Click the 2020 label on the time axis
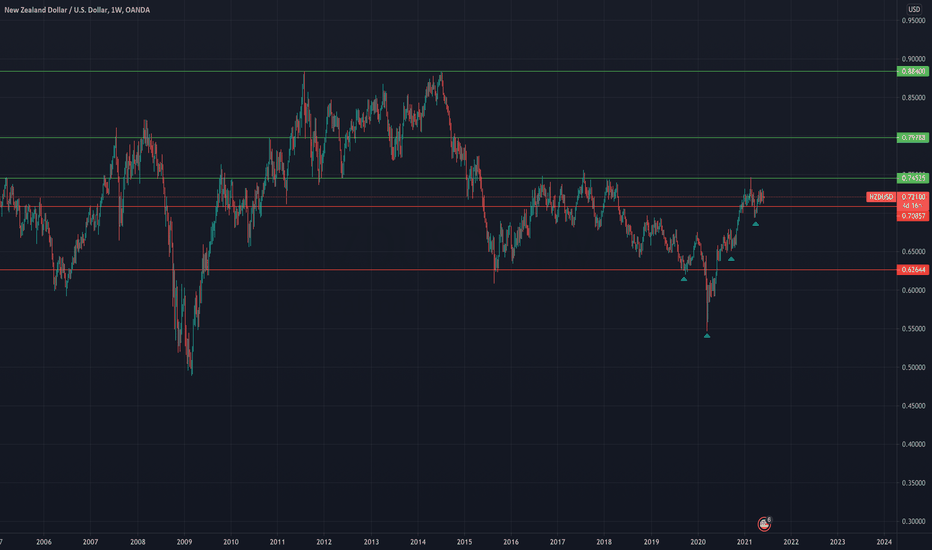 click(698, 542)
